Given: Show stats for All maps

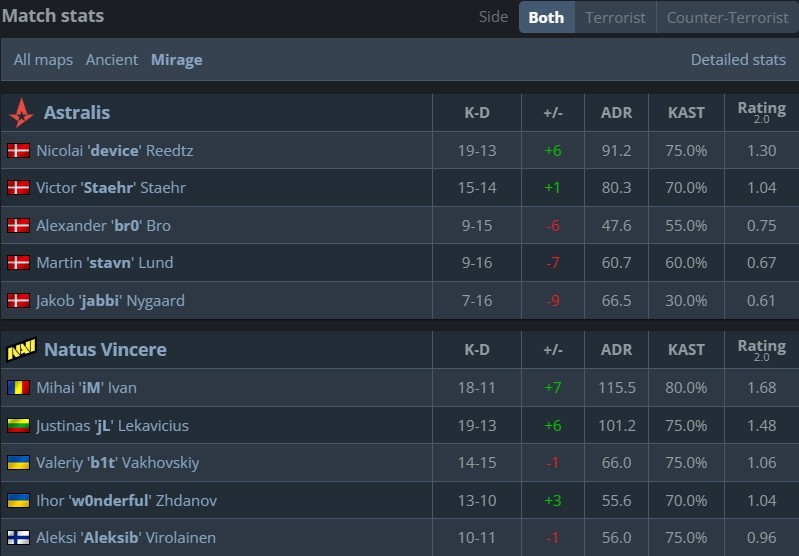Looking at the screenshot, I should pos(43,60).
